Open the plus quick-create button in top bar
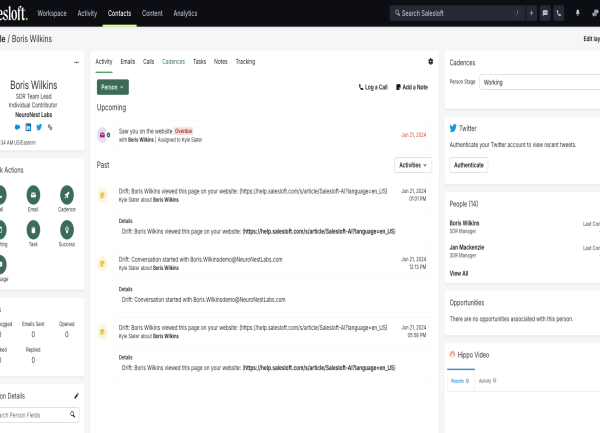The image size is (600, 433). (531, 13)
